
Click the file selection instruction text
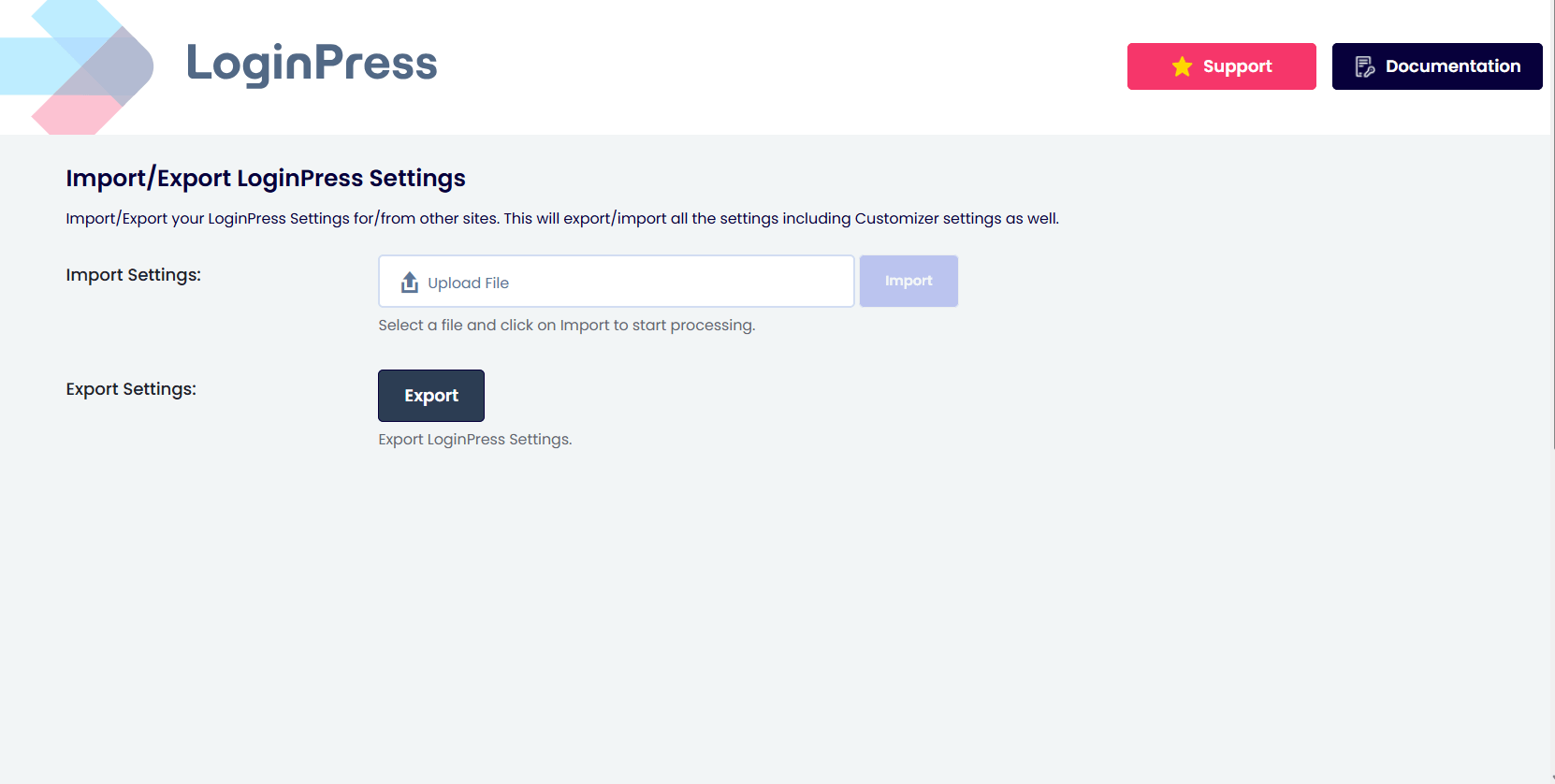coord(566,325)
